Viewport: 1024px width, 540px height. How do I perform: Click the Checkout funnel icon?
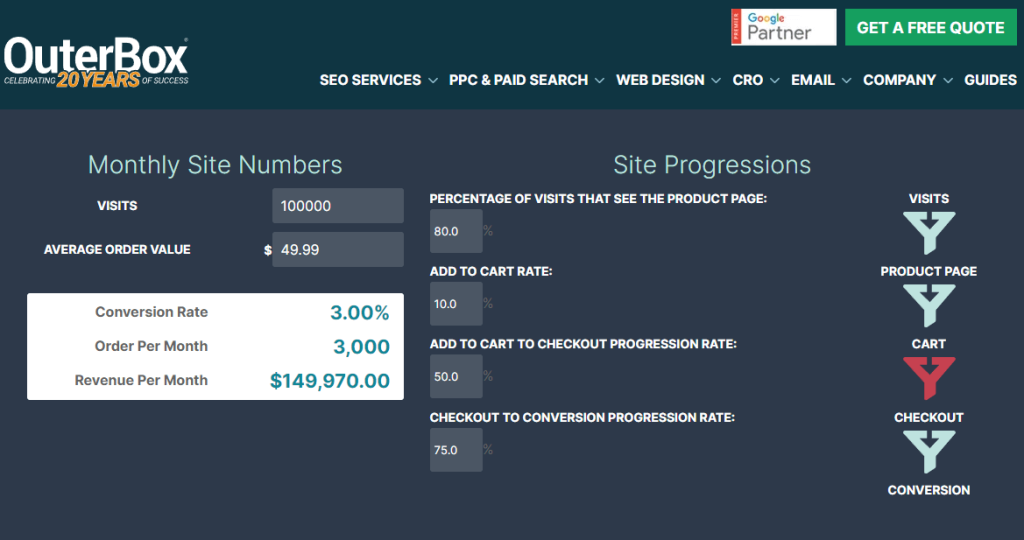(x=929, y=451)
